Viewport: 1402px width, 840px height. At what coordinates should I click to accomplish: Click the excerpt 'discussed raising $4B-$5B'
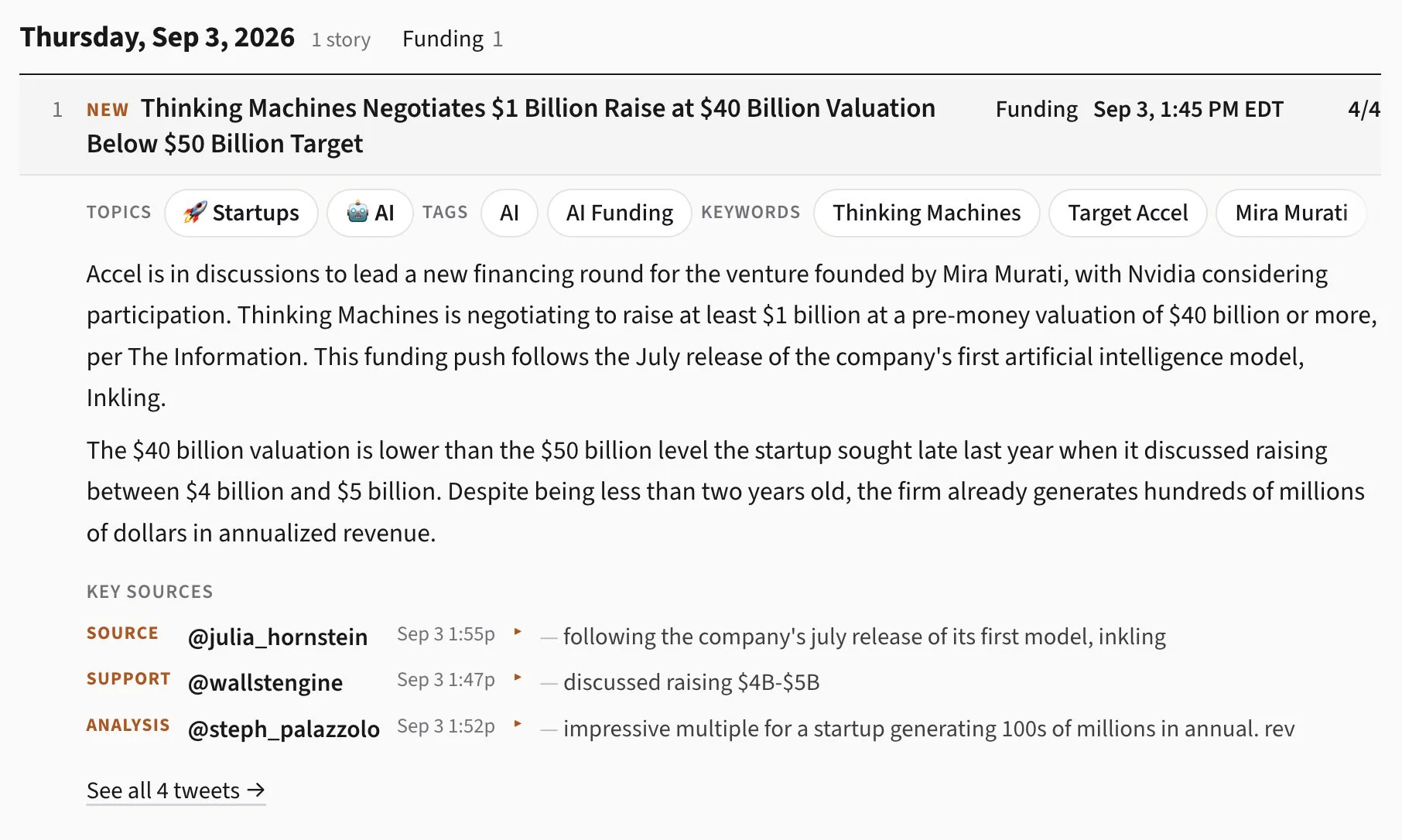(691, 682)
